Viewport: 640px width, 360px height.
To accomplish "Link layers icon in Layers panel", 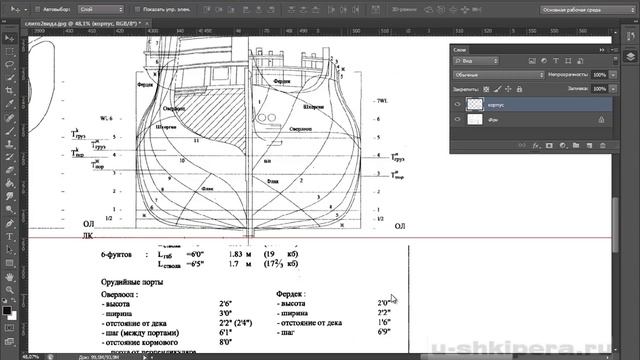I will 522,145.
